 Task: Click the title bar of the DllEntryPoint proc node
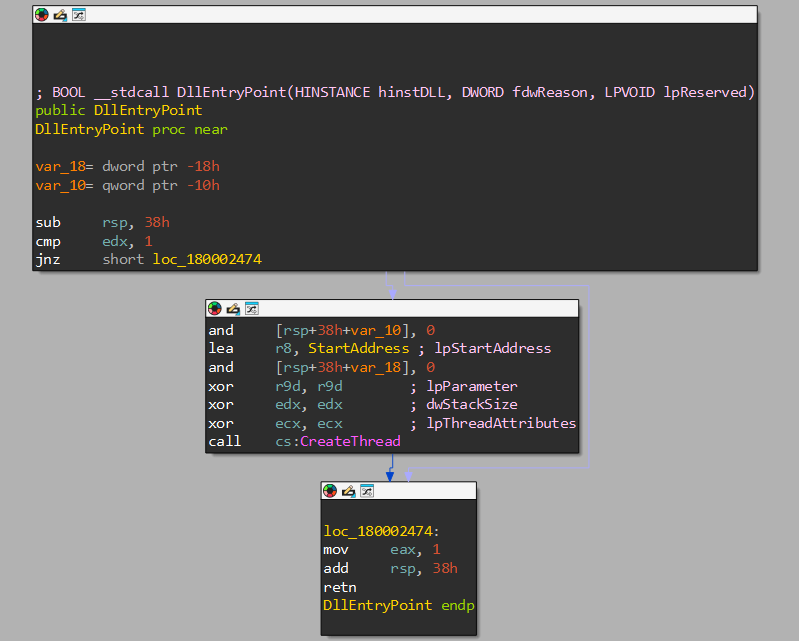point(395,15)
